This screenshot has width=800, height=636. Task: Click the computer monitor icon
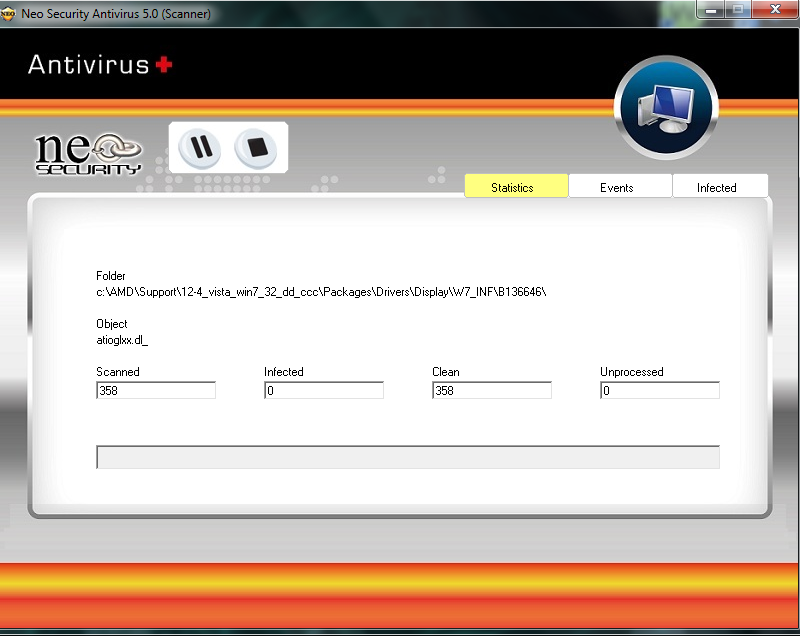(666, 108)
